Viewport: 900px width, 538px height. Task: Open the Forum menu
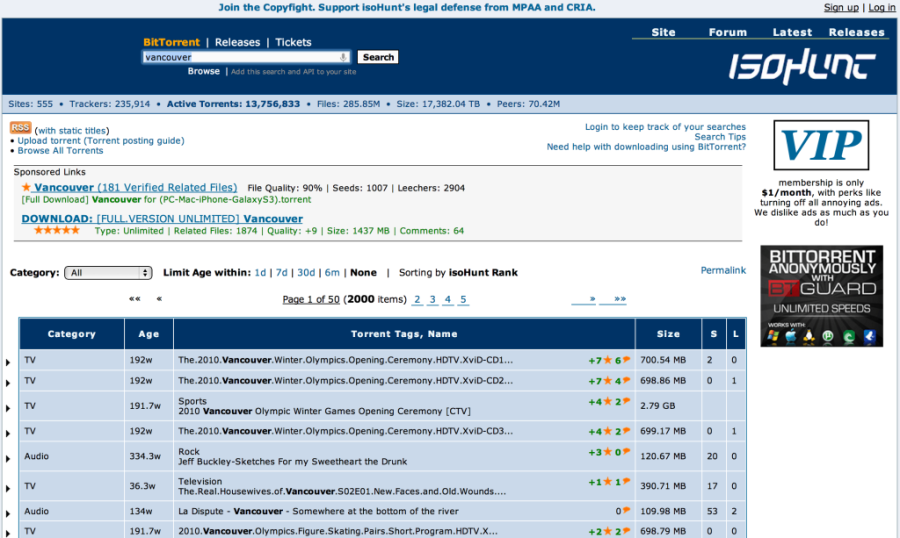[x=727, y=32]
